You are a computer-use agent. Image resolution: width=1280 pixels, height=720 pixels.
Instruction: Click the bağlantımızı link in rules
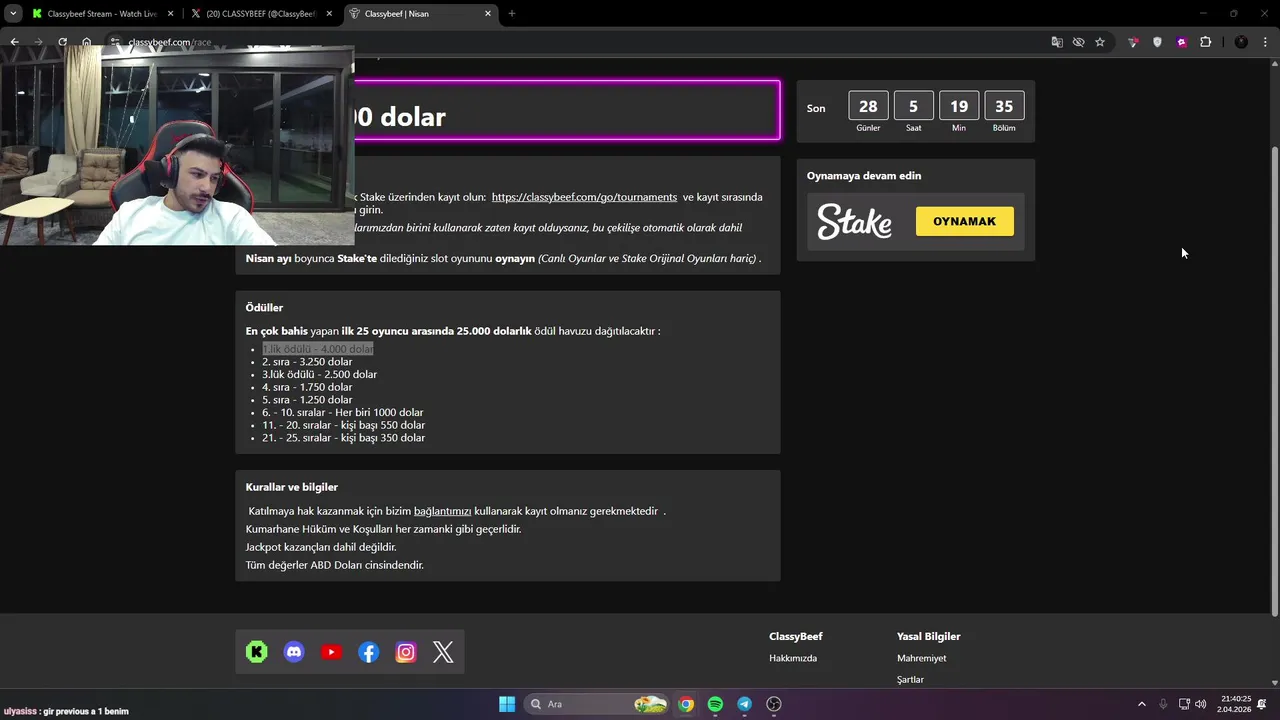(442, 511)
